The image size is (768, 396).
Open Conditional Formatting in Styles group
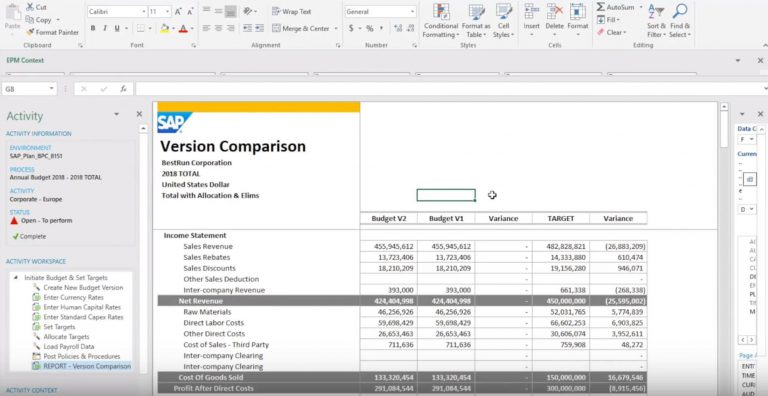[441, 21]
